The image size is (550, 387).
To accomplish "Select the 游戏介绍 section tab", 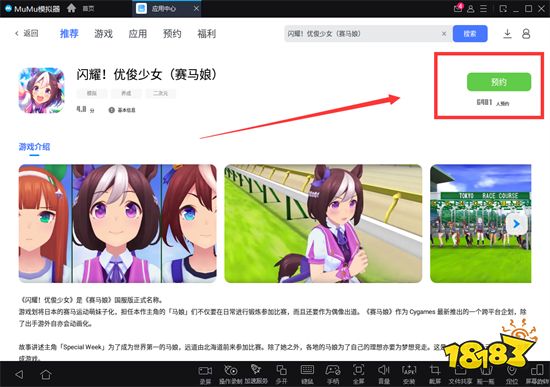I will click(34, 147).
